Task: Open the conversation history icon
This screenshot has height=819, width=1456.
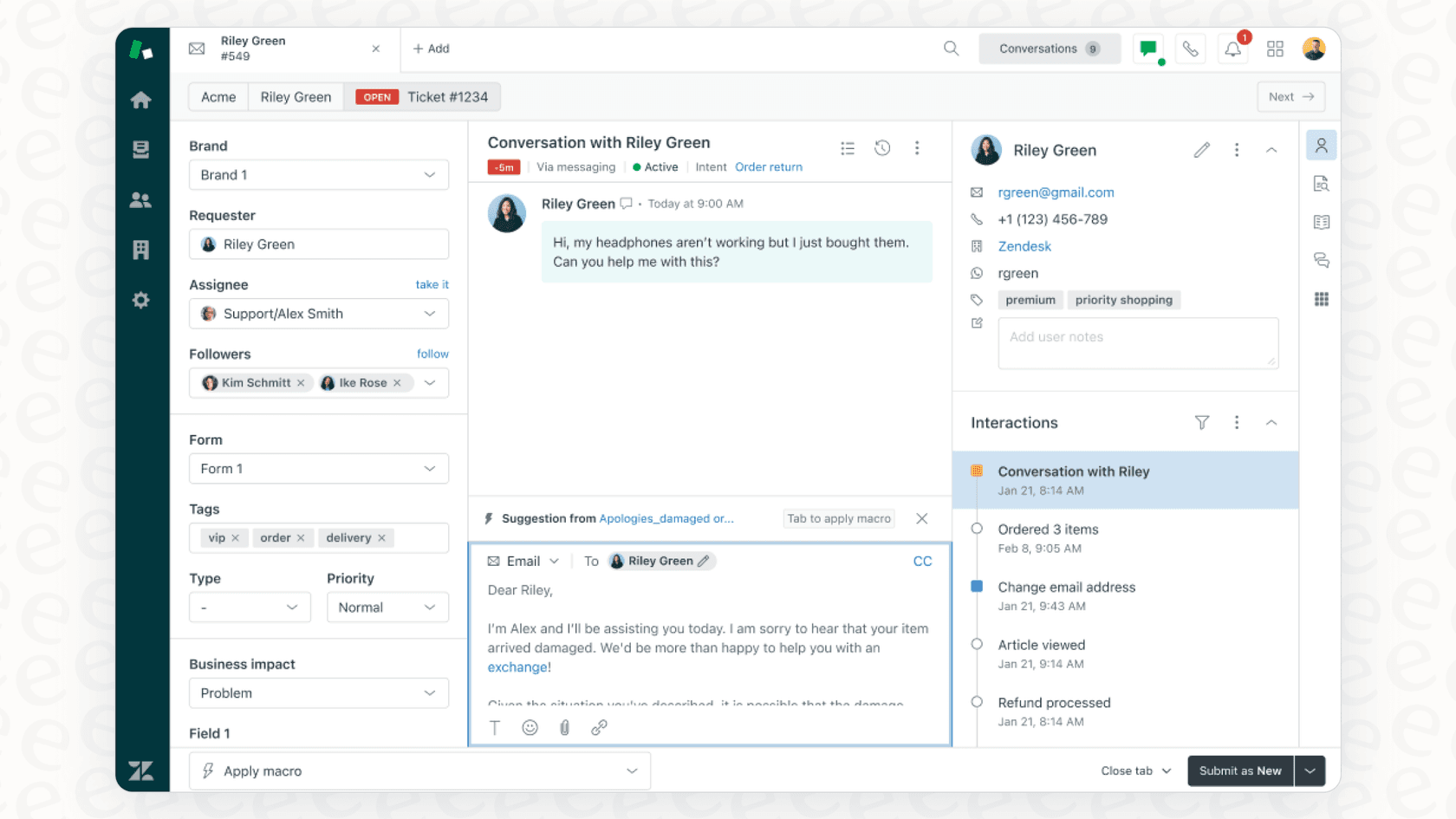Action: coord(882,148)
